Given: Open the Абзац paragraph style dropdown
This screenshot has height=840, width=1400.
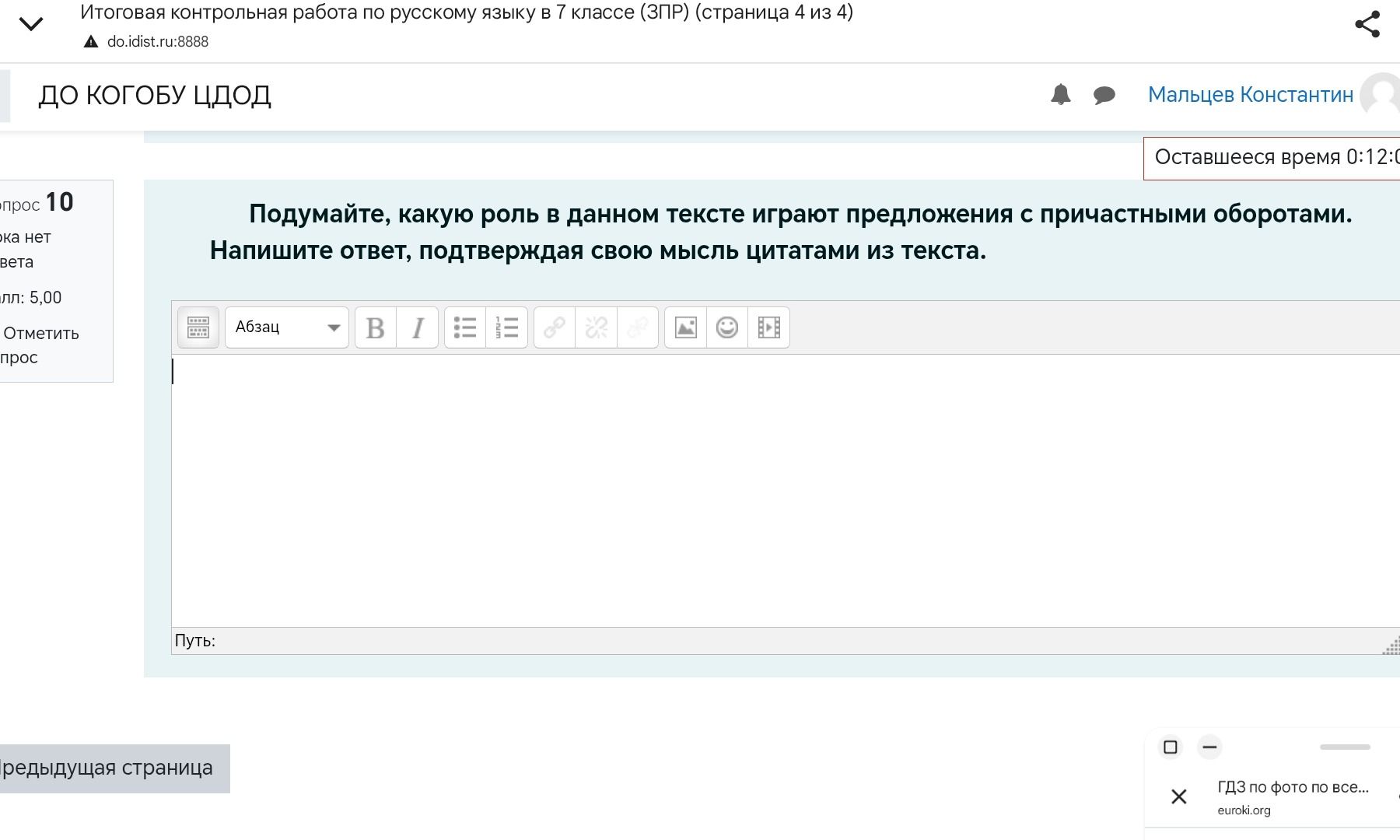Looking at the screenshot, I should [287, 327].
